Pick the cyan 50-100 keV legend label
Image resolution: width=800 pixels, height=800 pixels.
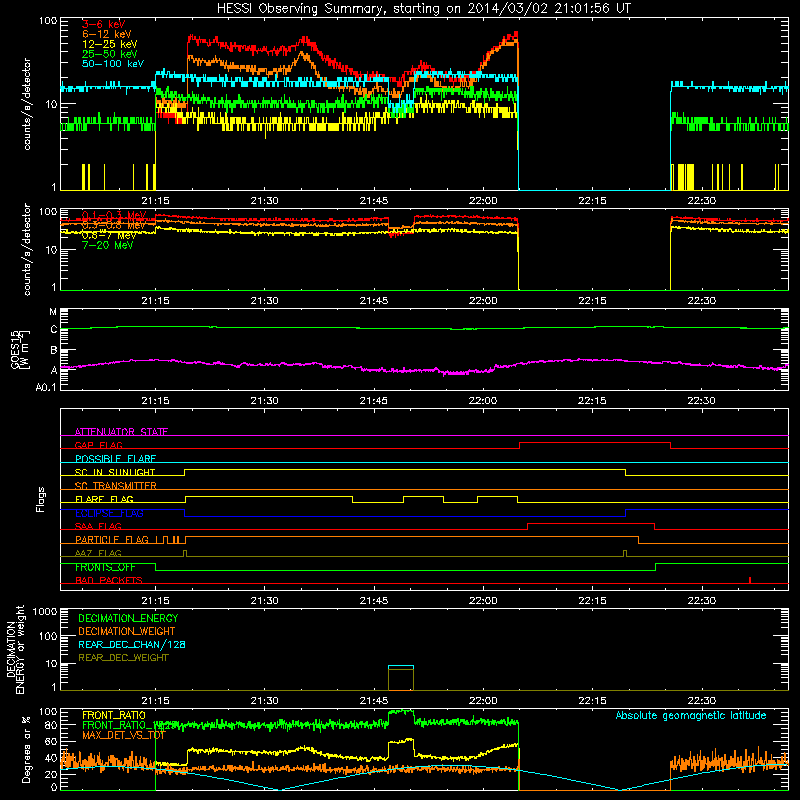[113, 63]
